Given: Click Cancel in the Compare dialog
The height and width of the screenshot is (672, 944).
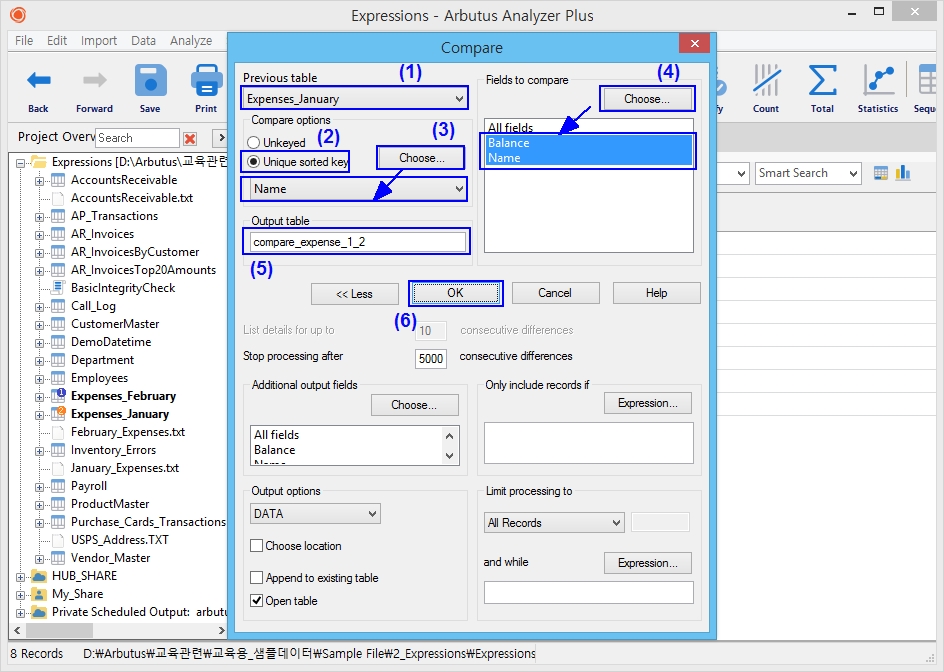Looking at the screenshot, I should 555,293.
